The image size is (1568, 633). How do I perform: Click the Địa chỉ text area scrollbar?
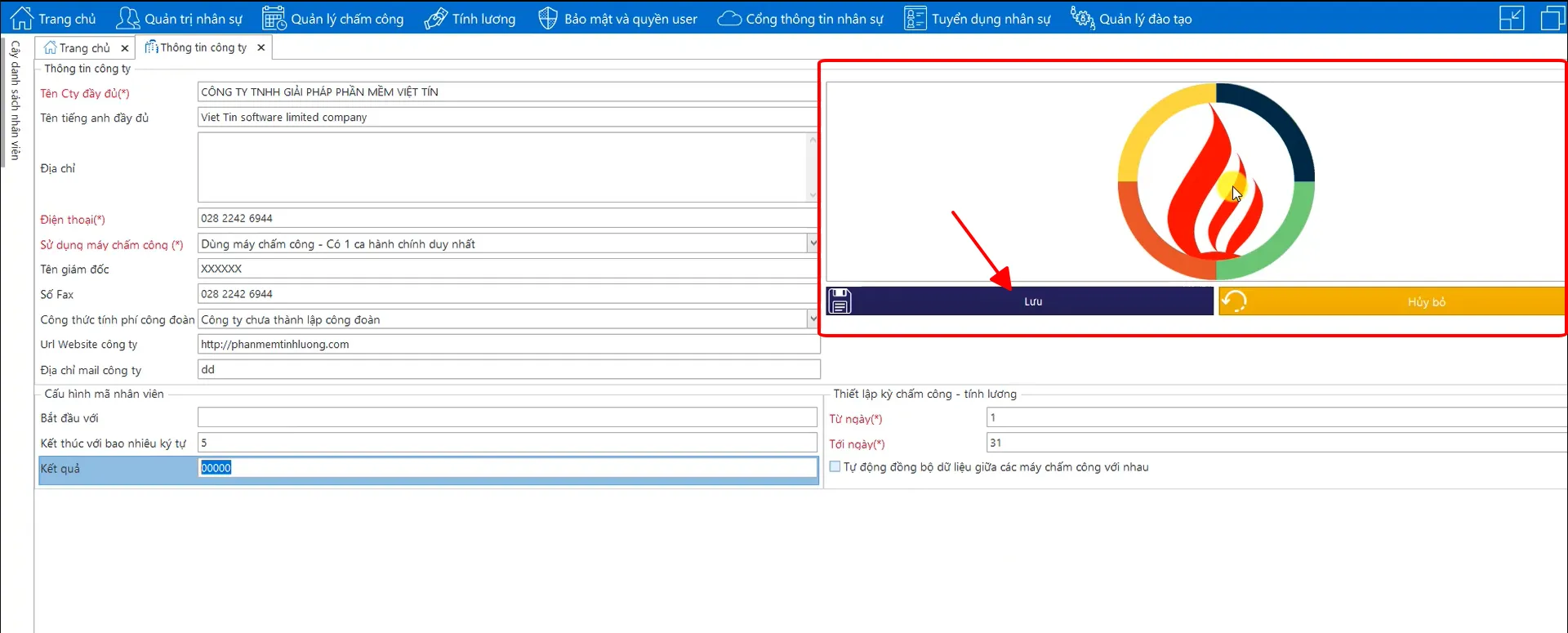point(813,167)
